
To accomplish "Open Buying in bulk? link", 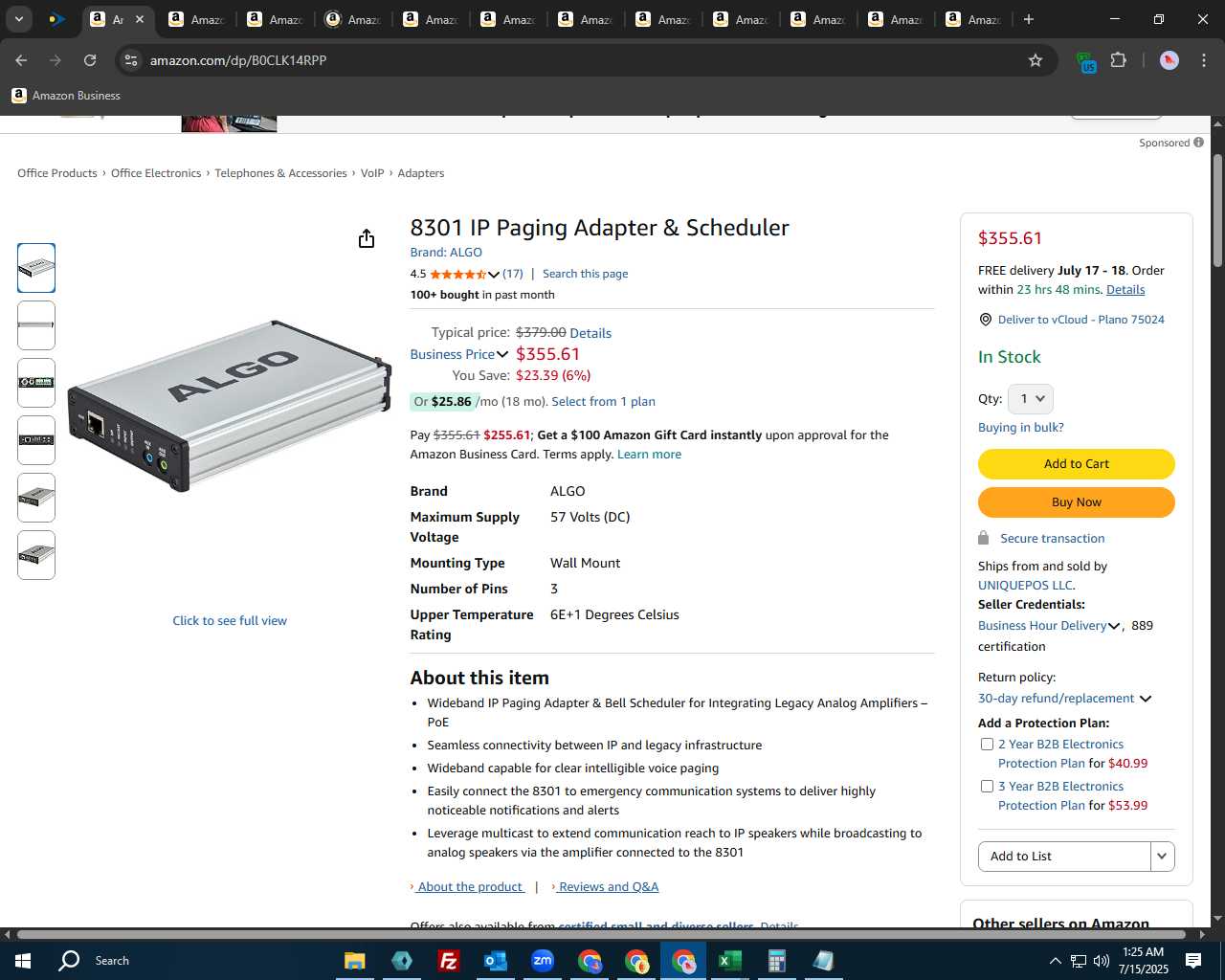I will pyautogui.click(x=1020, y=428).
